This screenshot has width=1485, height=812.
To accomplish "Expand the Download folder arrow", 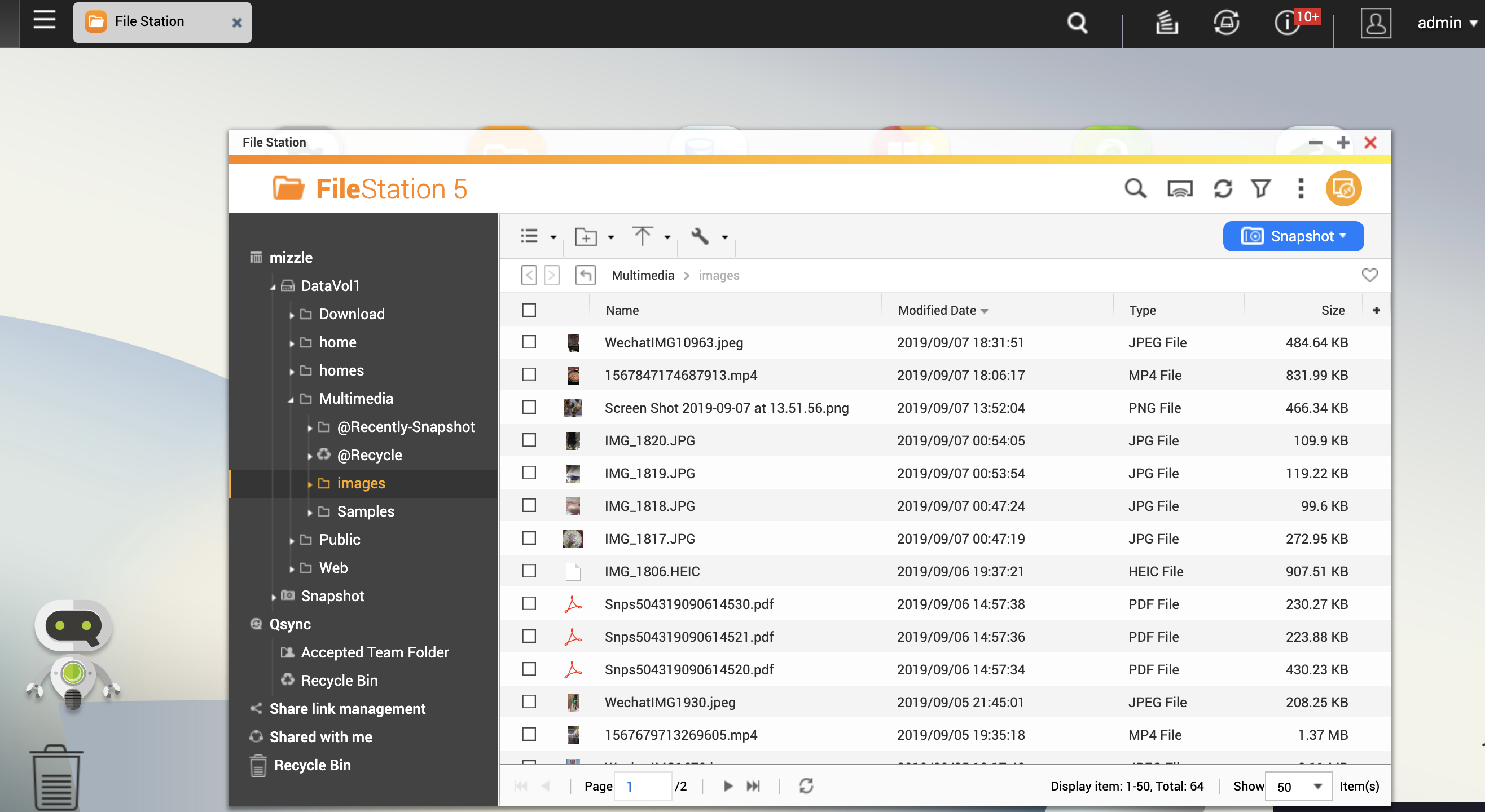I will [x=291, y=315].
